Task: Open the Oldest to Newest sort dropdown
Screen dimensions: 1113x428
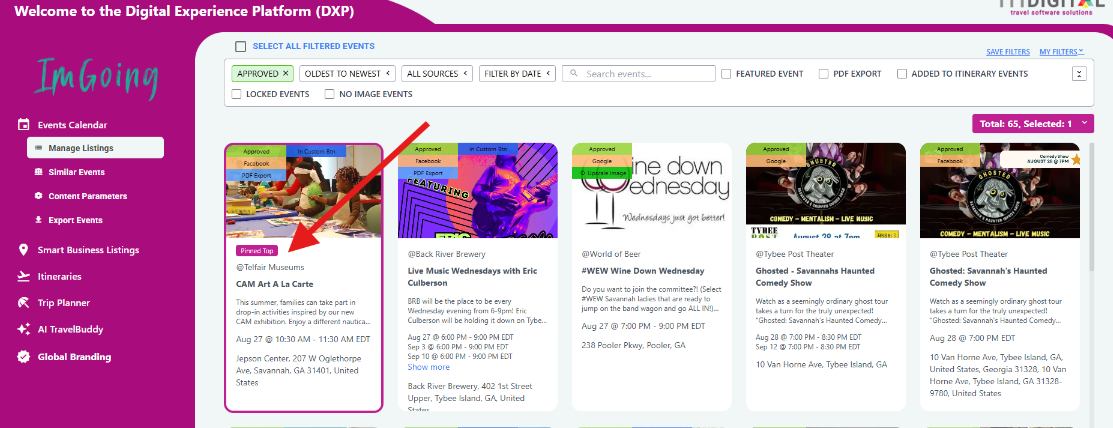Action: click(x=347, y=74)
